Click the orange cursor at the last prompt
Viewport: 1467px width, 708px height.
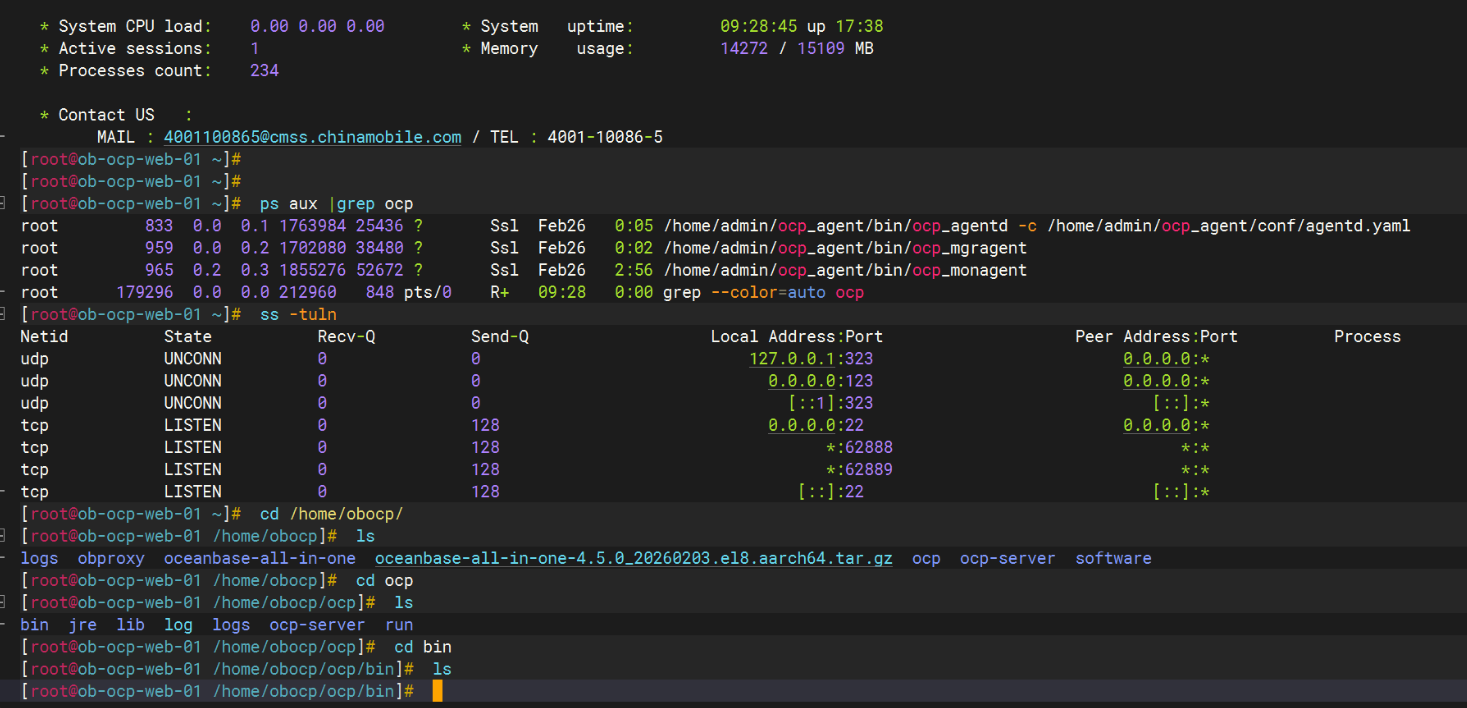437,691
